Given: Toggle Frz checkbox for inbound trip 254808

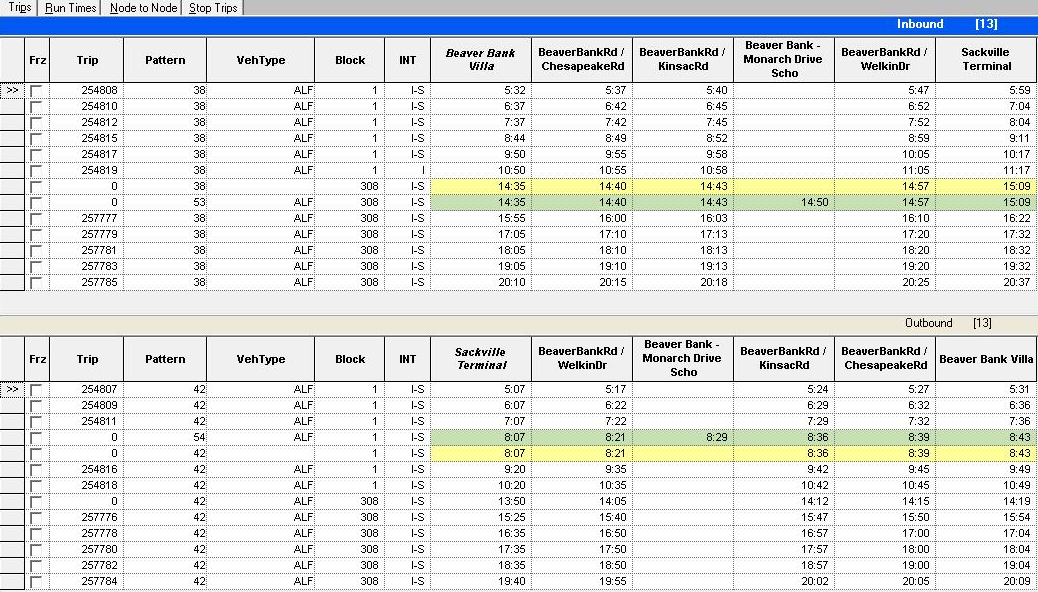Looking at the screenshot, I should [x=37, y=90].
